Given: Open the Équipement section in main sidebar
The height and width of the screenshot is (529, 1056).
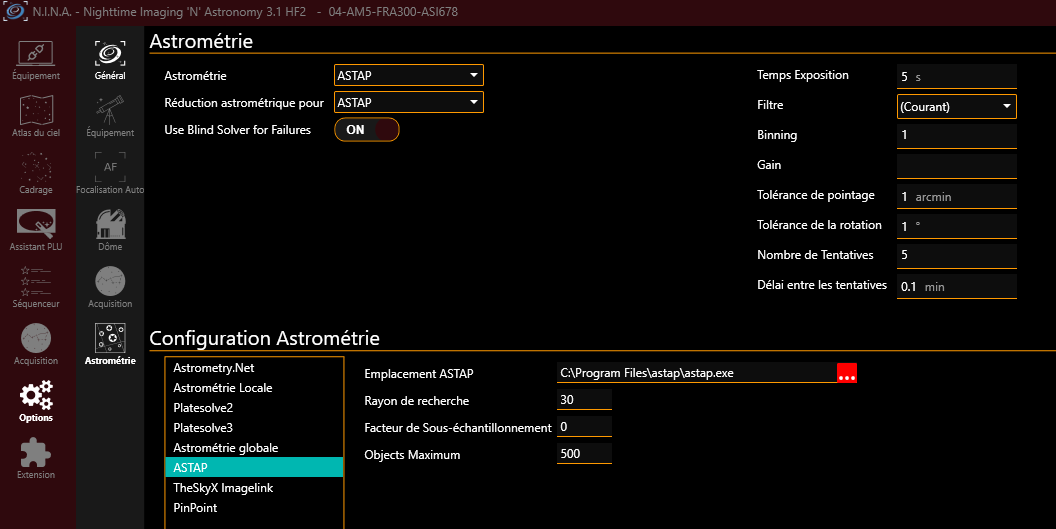Looking at the screenshot, I should (36, 61).
